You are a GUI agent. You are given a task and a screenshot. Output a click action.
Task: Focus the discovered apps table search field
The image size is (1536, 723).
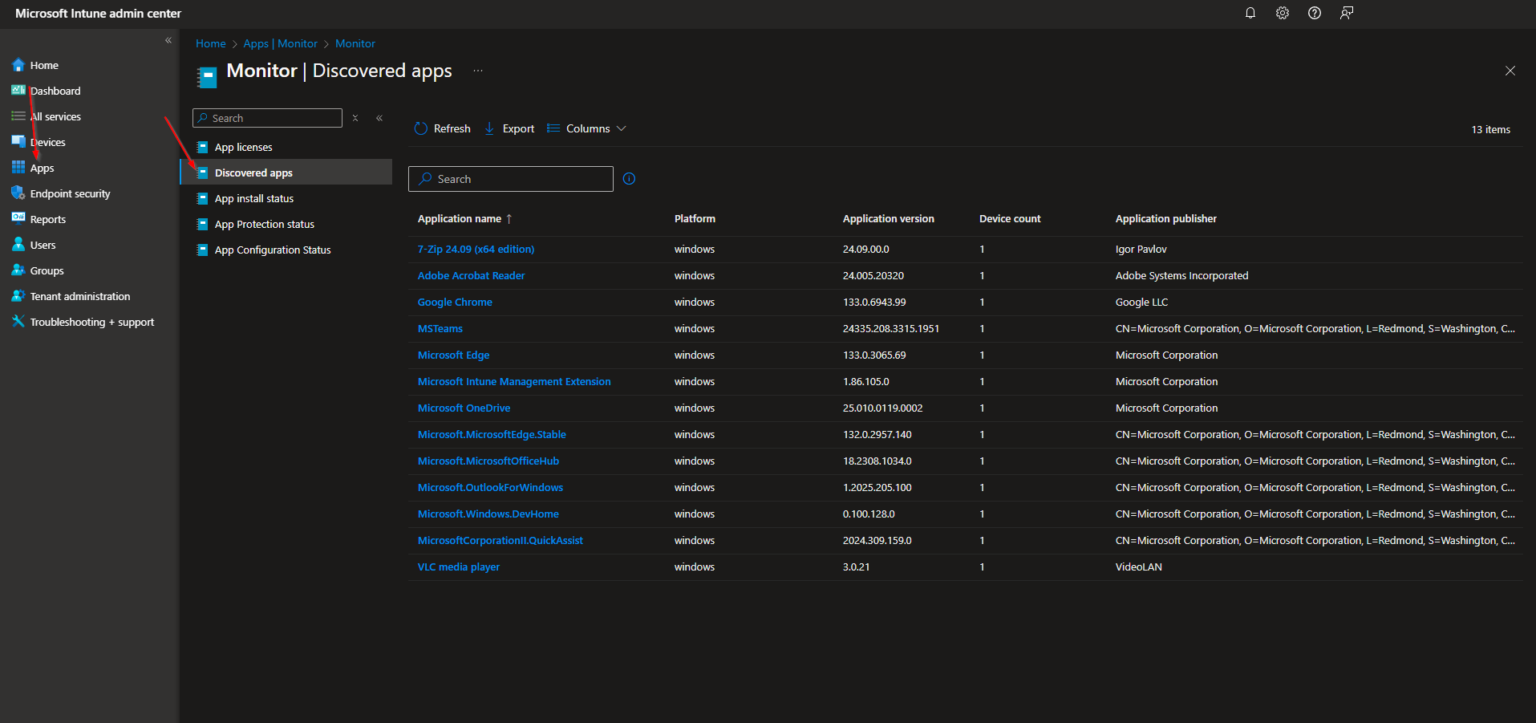pyautogui.click(x=511, y=179)
